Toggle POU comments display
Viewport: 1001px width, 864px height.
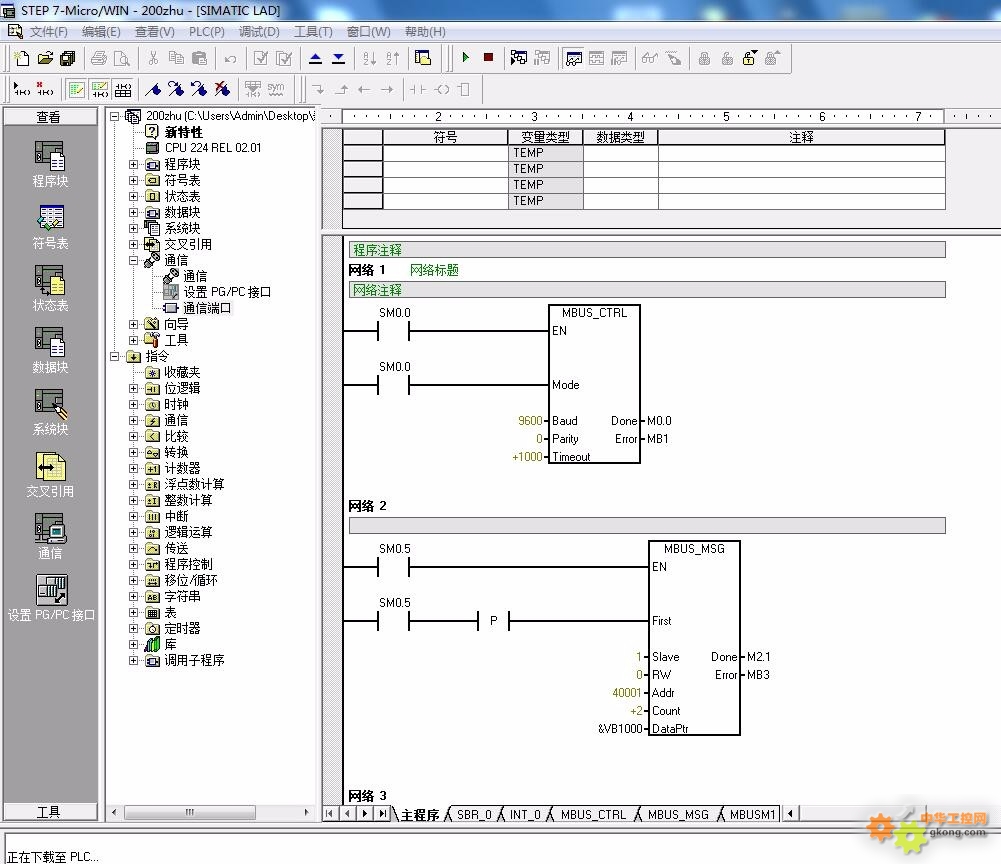(77, 89)
